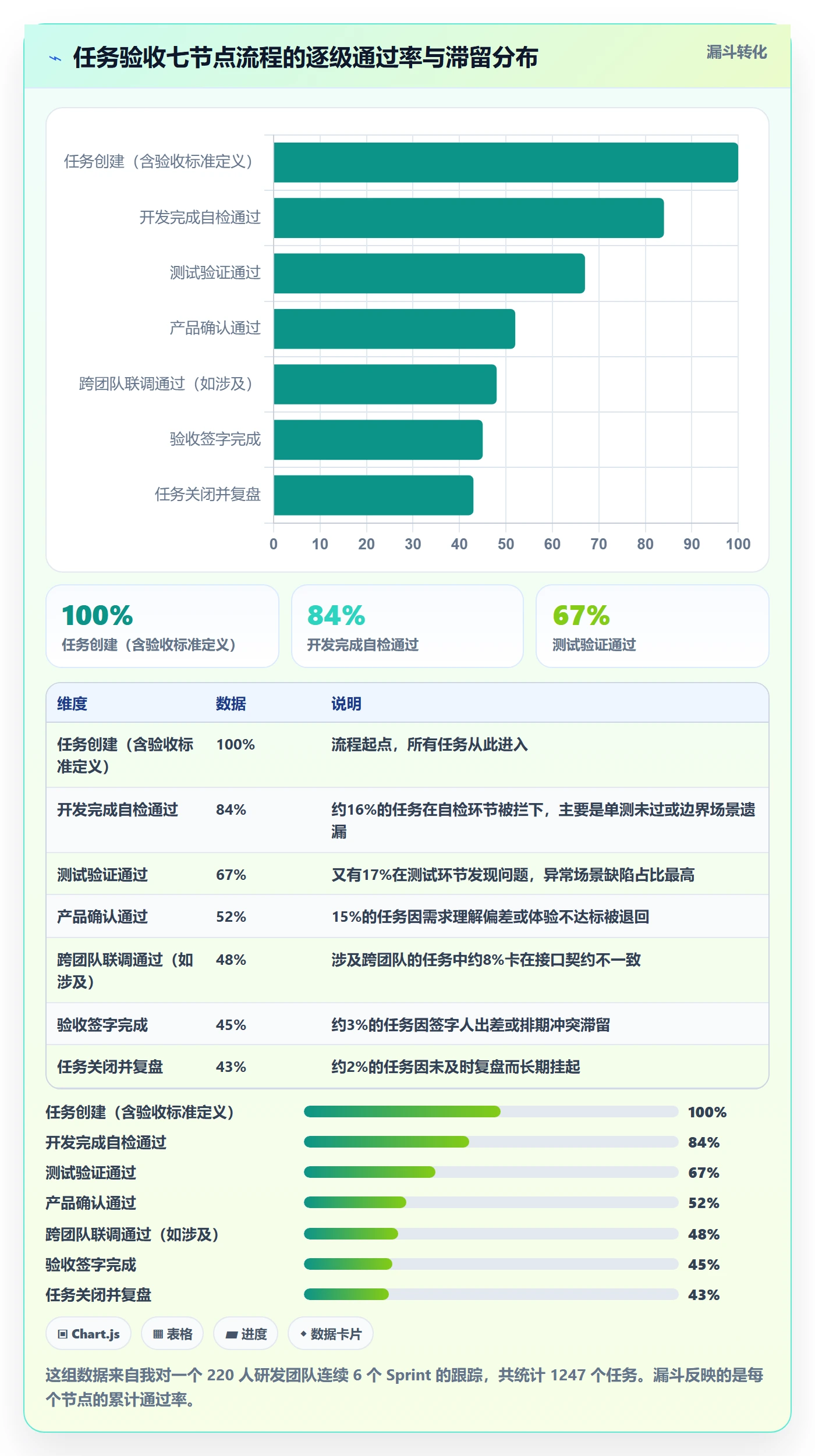The height and width of the screenshot is (1456, 815).
Task: Click the 开发完成自检通过 bar in the chart
Action: pyautogui.click(x=469, y=218)
